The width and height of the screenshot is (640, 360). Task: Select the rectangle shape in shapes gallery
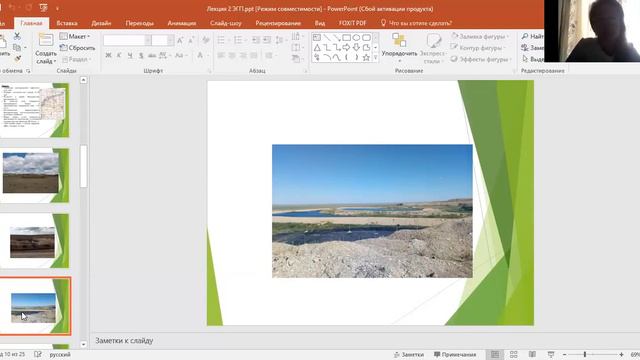pos(347,38)
